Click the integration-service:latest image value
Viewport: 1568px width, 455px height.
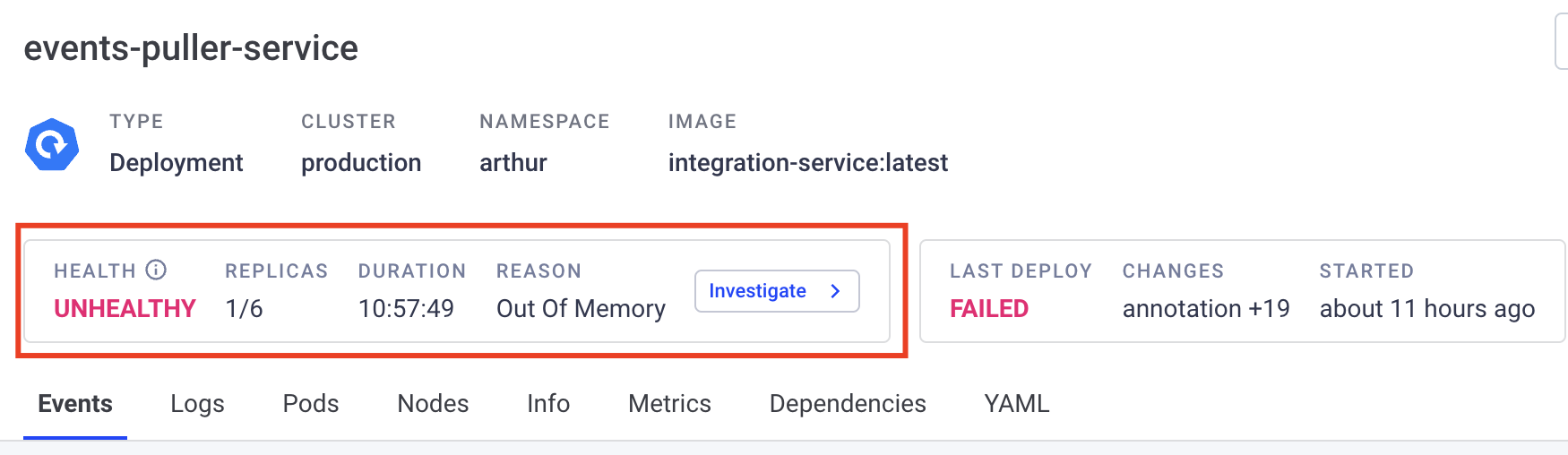coord(807,163)
